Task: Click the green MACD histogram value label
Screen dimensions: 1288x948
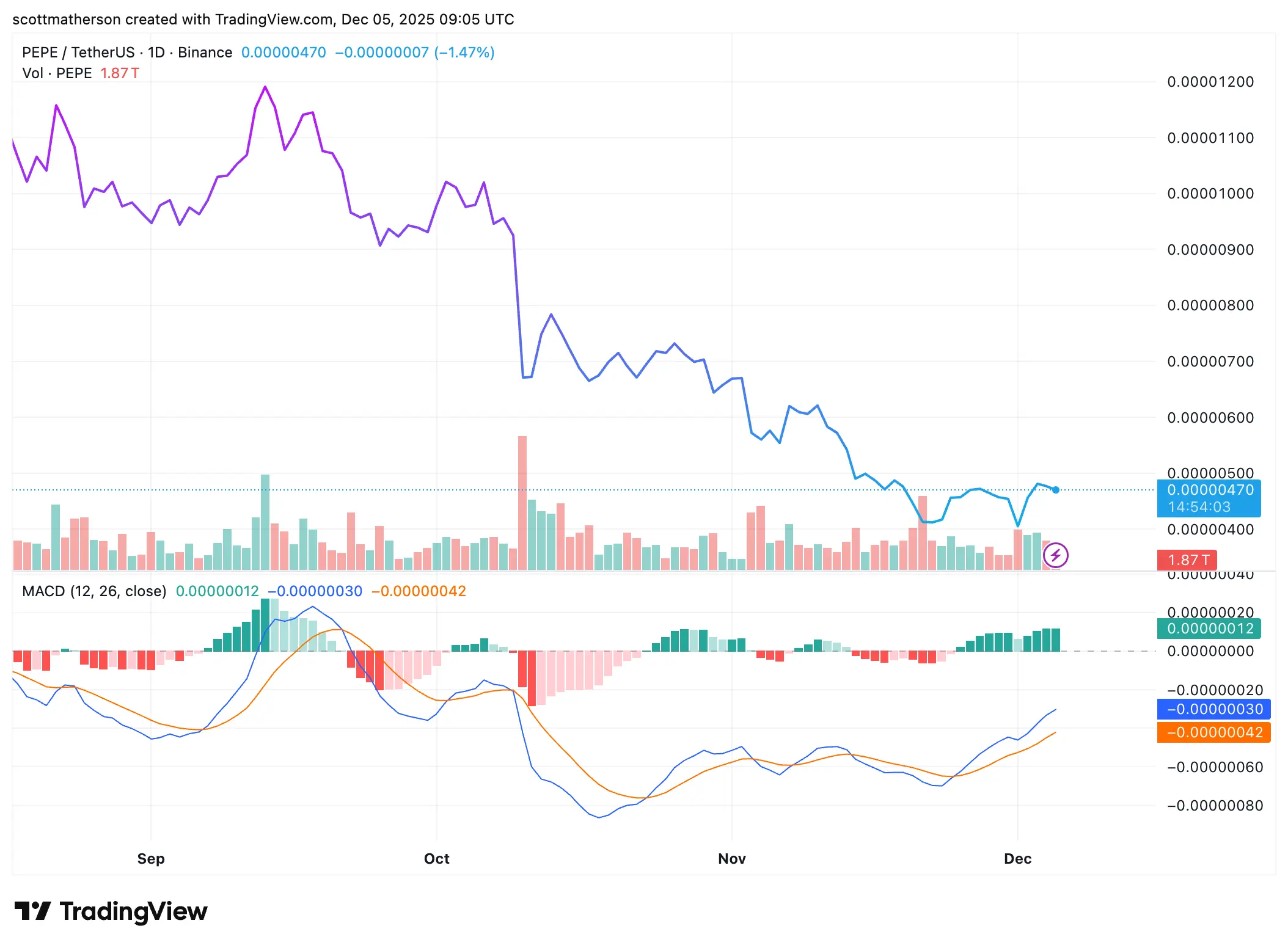Action: (1209, 629)
